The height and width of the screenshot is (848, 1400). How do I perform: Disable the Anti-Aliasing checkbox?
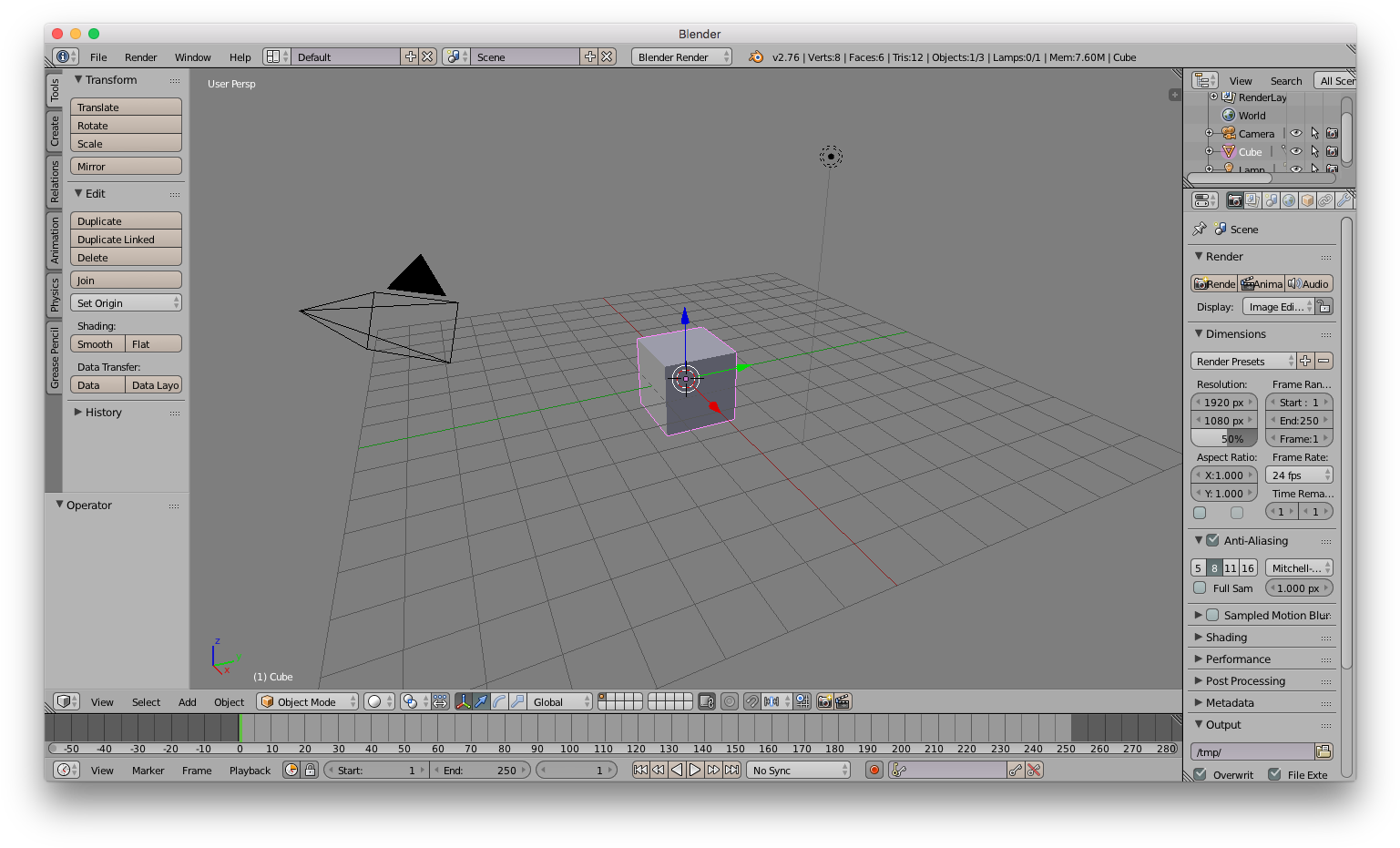pyautogui.click(x=1212, y=541)
